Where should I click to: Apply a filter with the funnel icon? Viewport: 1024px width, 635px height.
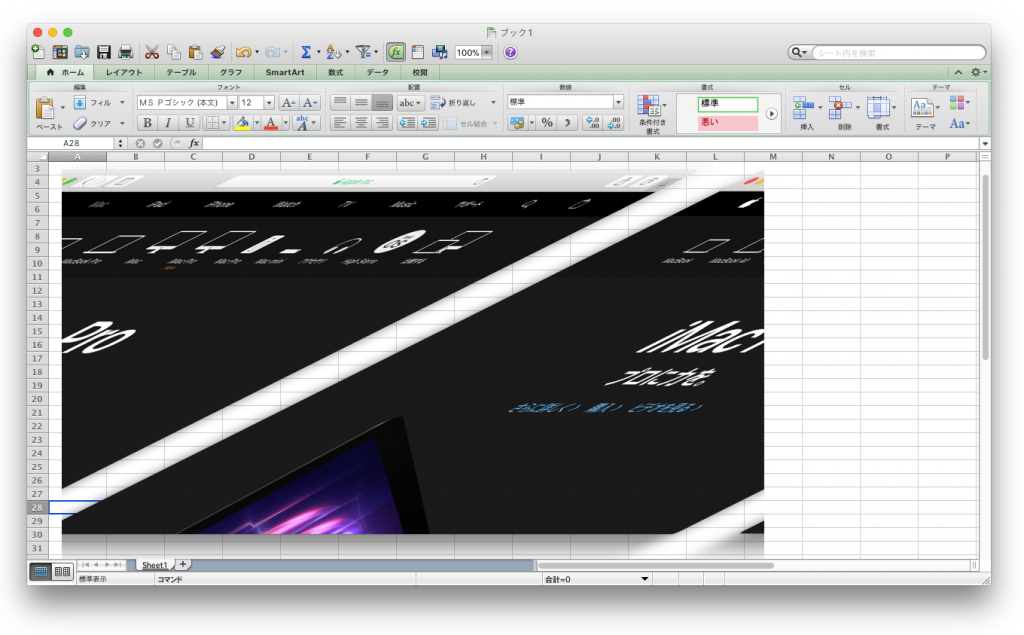(363, 52)
